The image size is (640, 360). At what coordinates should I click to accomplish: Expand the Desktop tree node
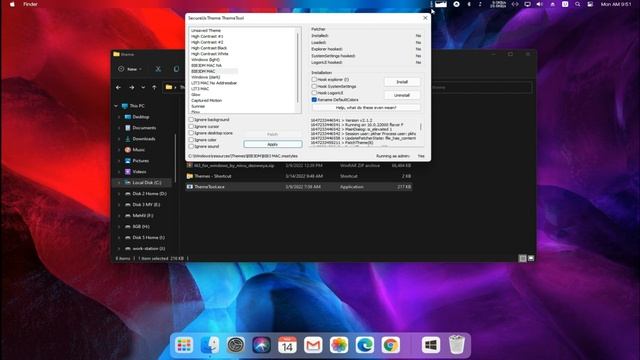pyautogui.click(x=119, y=117)
